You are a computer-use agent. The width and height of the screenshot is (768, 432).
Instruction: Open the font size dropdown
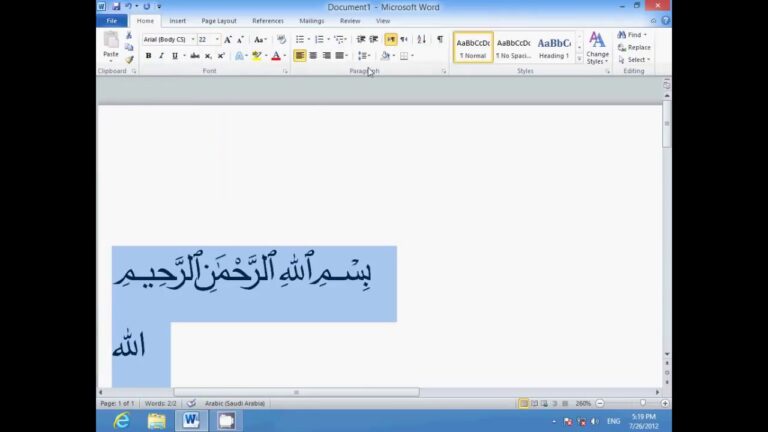[x=217, y=39]
